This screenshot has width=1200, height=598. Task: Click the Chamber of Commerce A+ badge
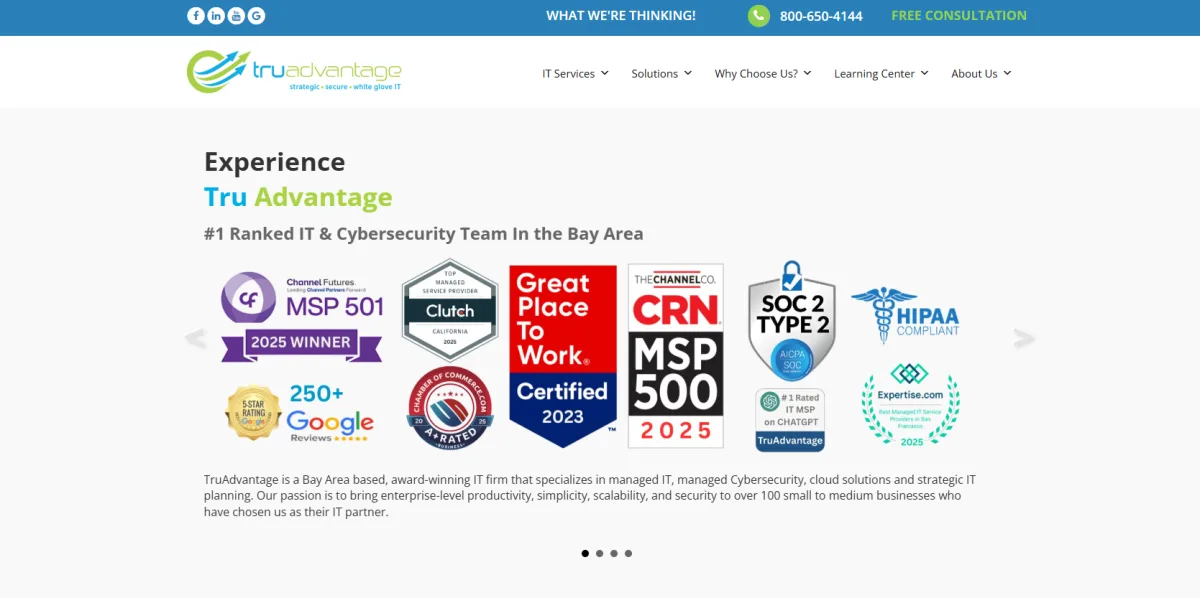tap(450, 409)
